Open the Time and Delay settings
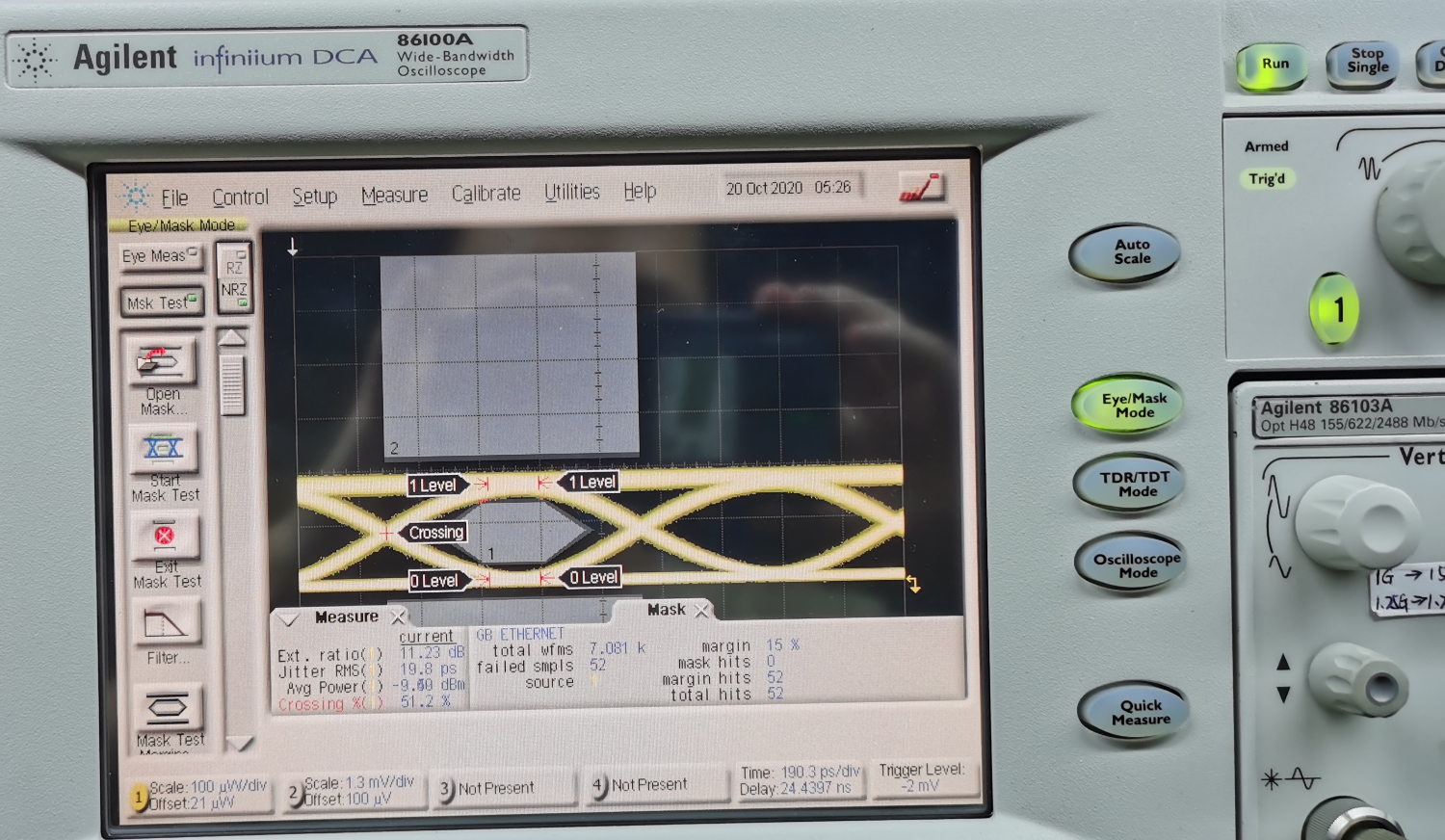1445x840 pixels. [x=799, y=780]
